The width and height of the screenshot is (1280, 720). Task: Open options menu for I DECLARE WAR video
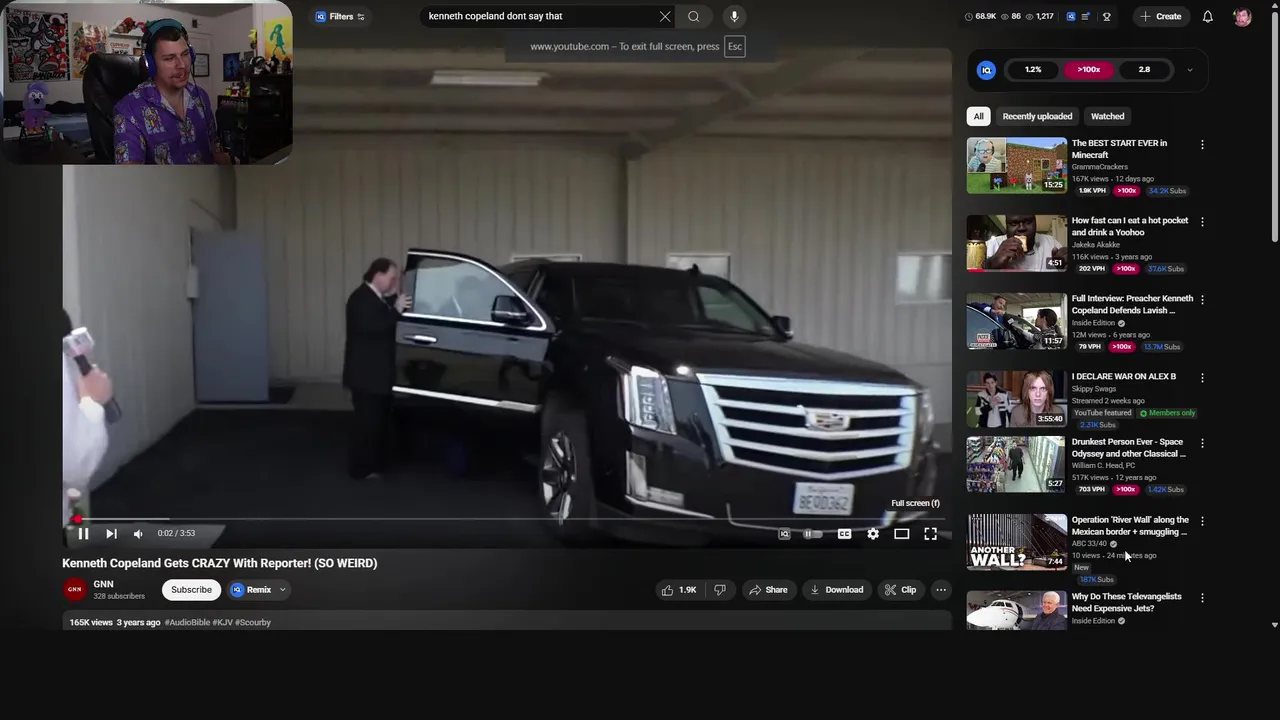tap(1202, 377)
